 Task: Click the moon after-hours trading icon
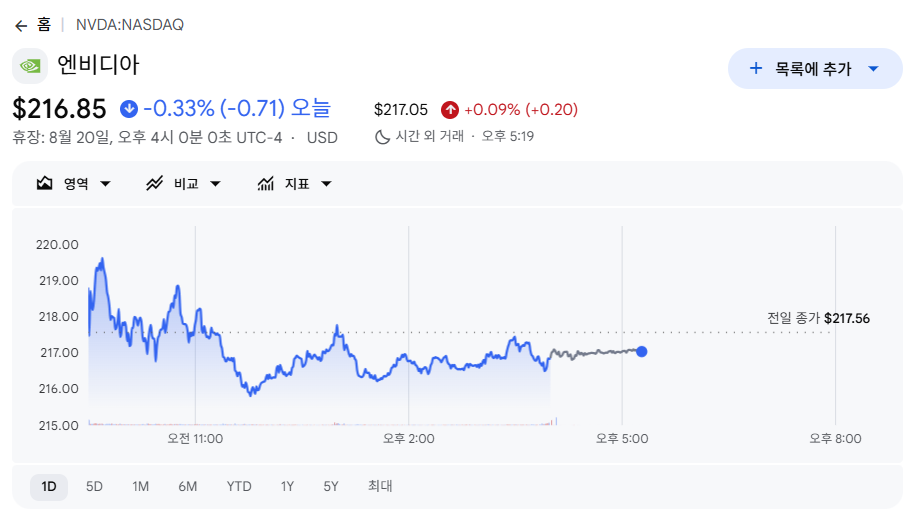382,137
